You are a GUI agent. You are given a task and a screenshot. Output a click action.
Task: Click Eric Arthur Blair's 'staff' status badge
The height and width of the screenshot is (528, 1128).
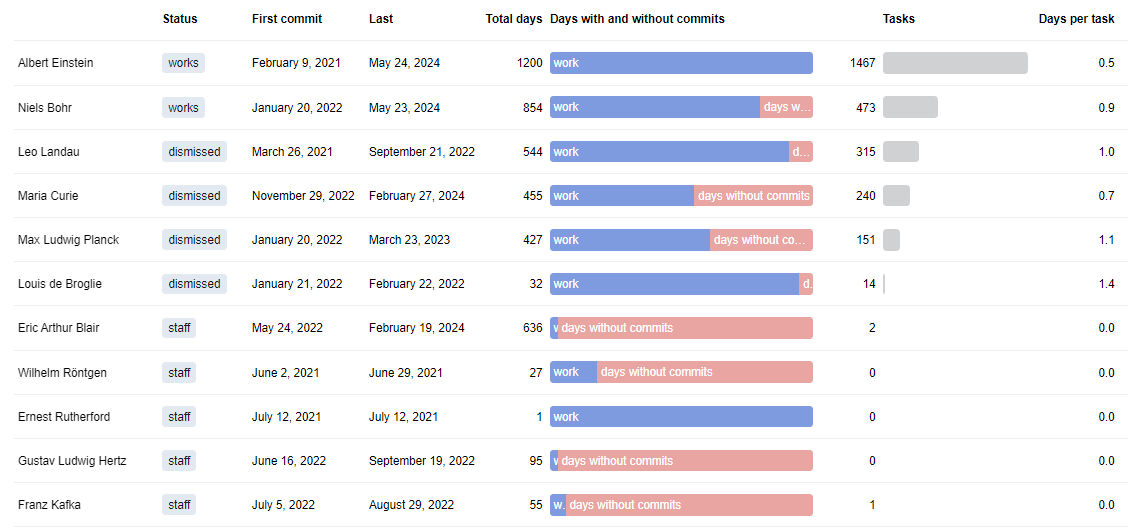click(179, 328)
